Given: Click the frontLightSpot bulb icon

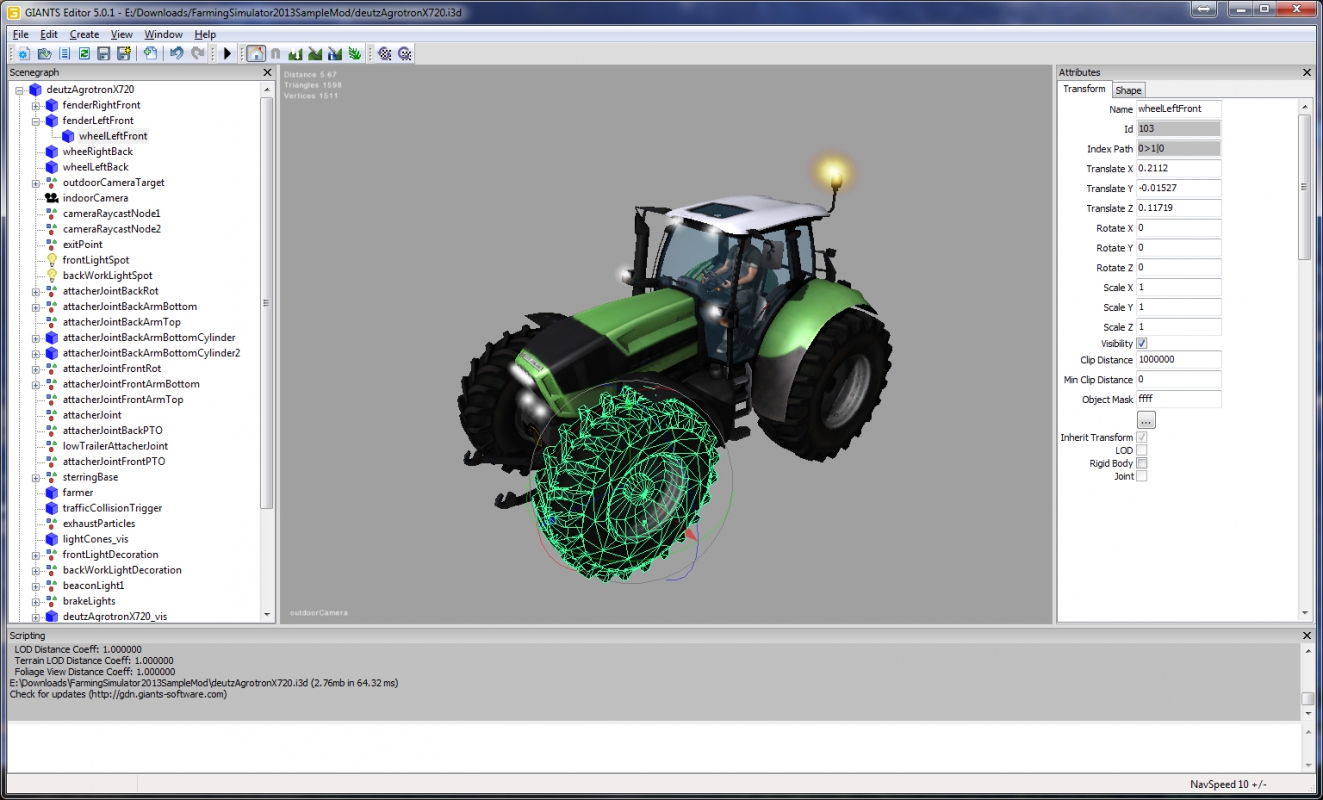Looking at the screenshot, I should tap(51, 260).
